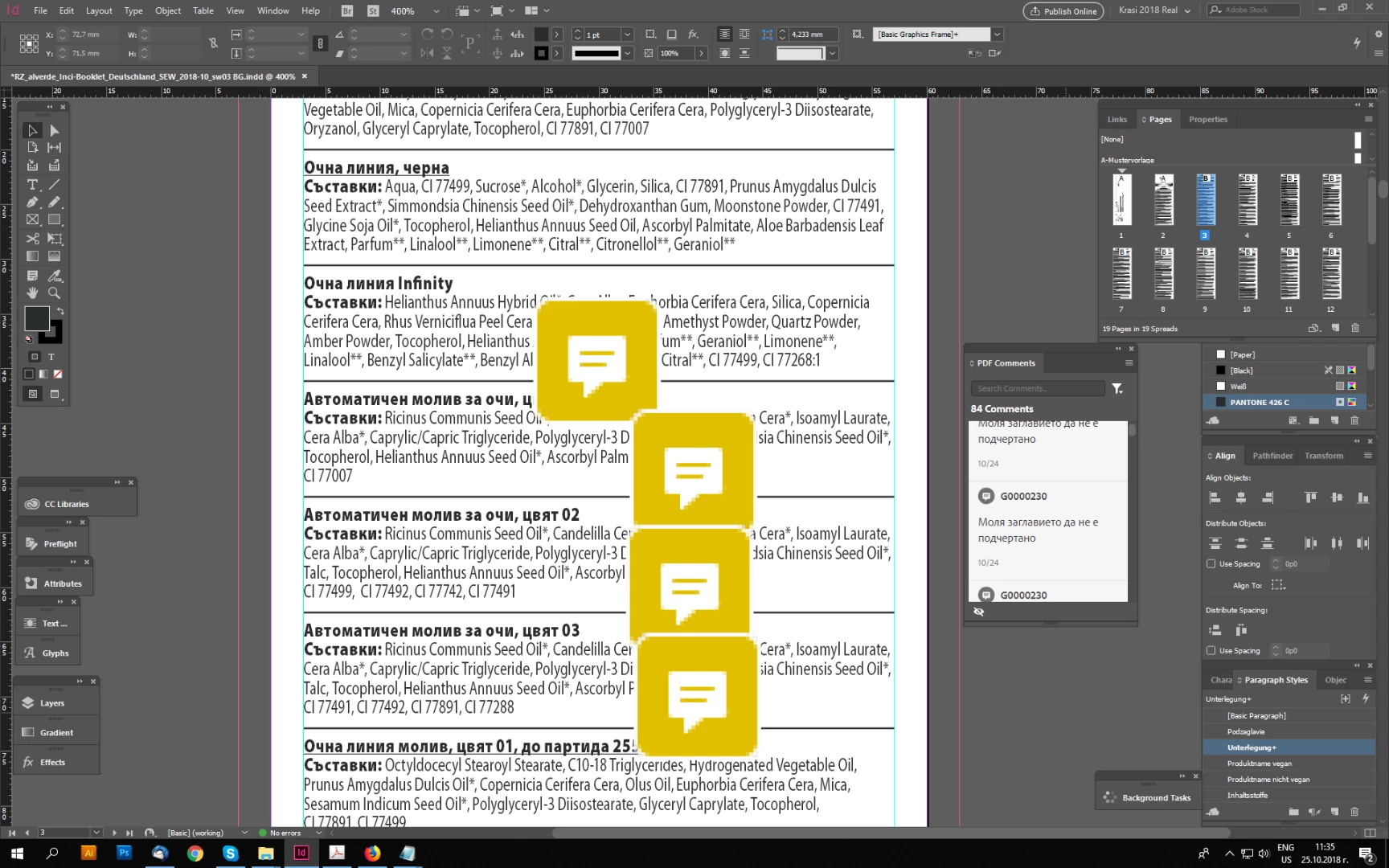Open the stroke weight dropdown
The height and width of the screenshot is (868, 1389).
628,35
